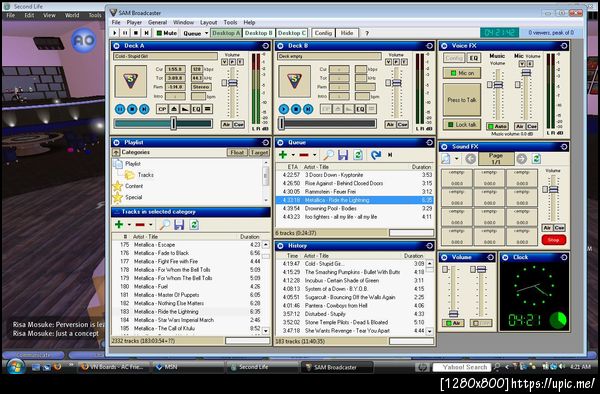Select Rammstein - Feuer Frei in Queue

355,192
